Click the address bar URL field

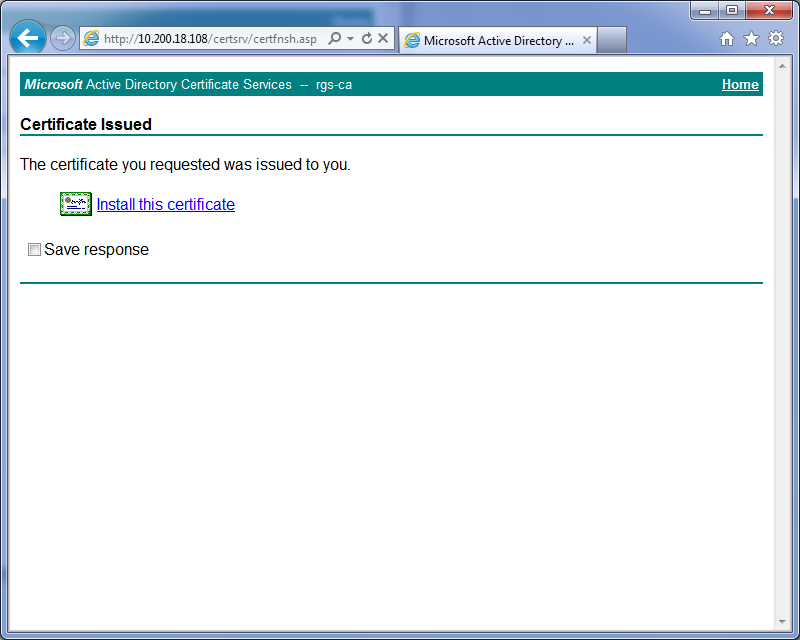point(210,39)
